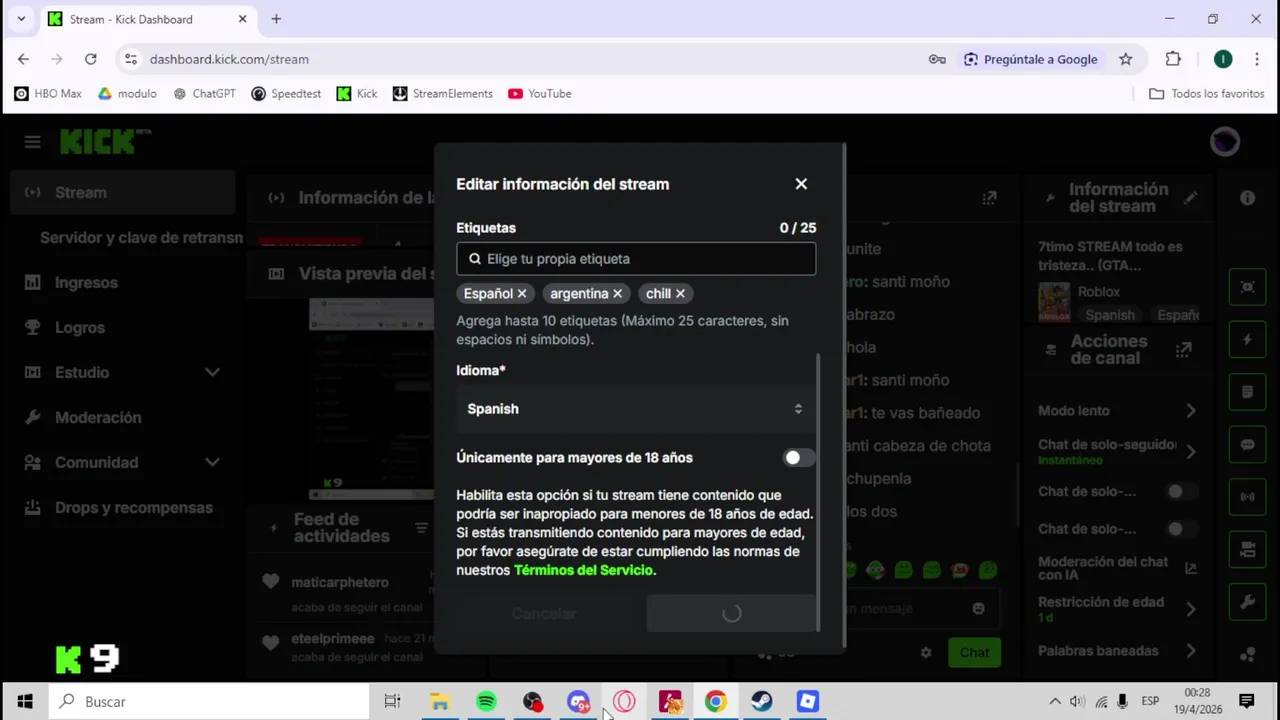Click the Kick Beta logo
Viewport: 1280px width, 720px height.
tap(104, 142)
